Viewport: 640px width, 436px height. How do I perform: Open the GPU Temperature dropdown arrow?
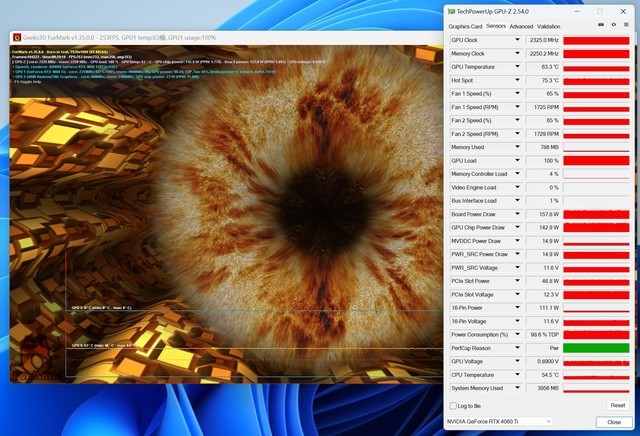pos(517,67)
